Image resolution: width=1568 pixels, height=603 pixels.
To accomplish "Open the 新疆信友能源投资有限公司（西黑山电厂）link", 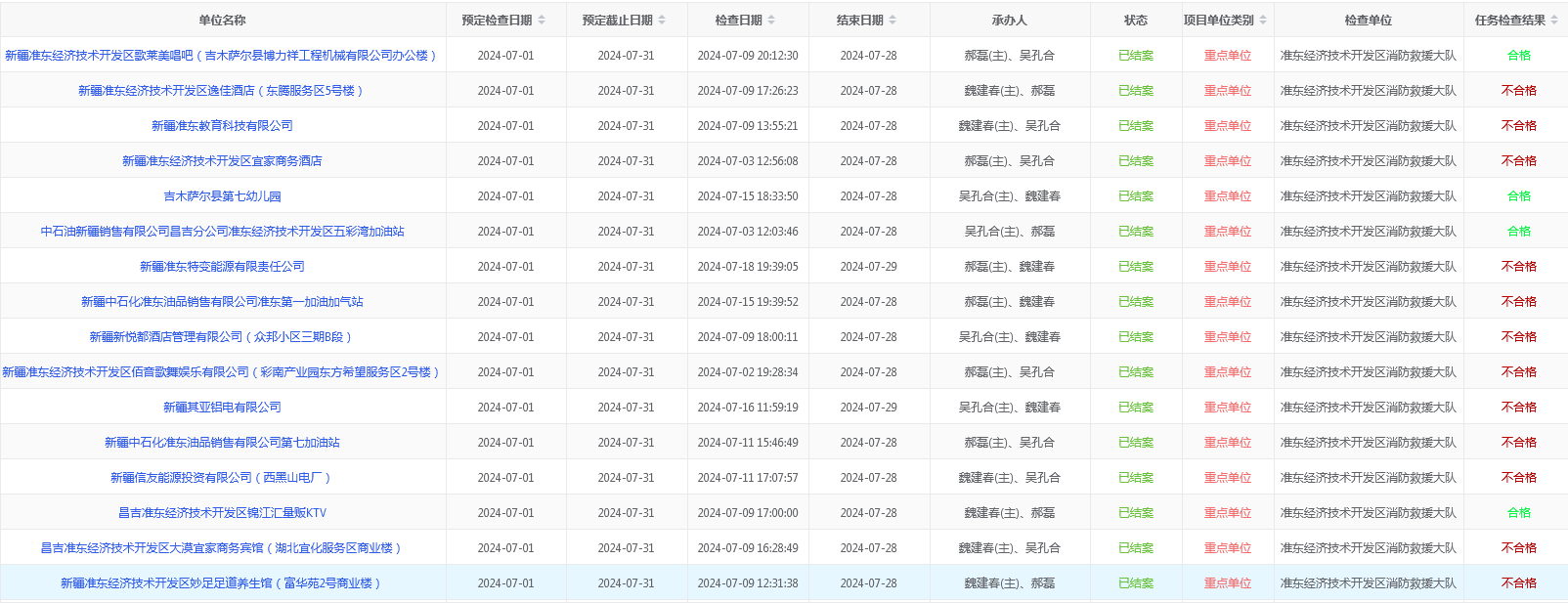I will (x=222, y=478).
